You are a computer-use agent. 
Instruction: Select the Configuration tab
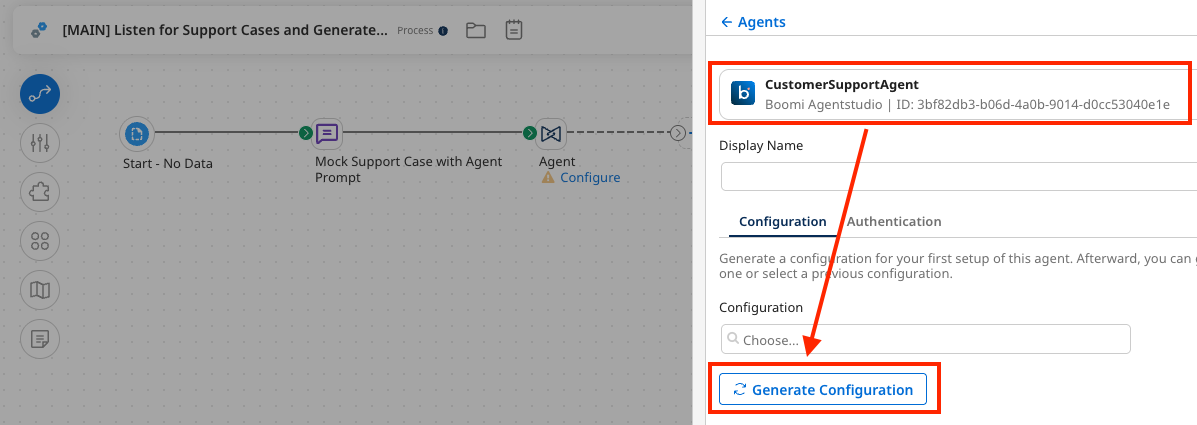tap(782, 221)
